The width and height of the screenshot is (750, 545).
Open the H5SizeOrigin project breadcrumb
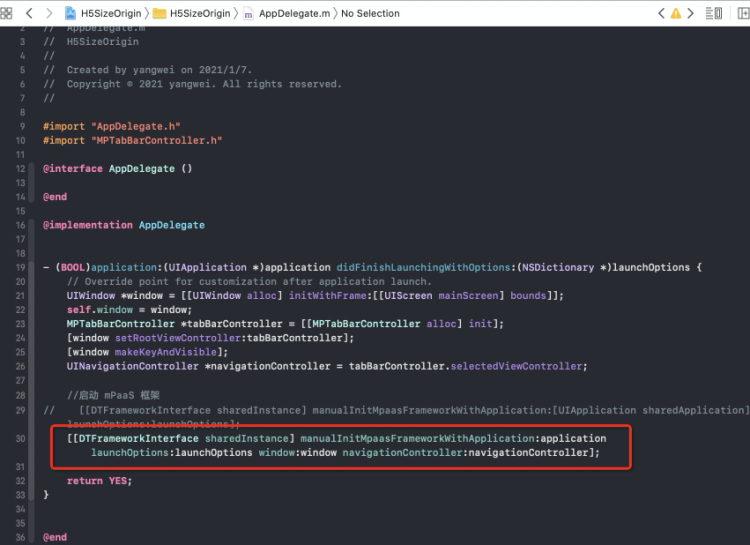(x=111, y=13)
